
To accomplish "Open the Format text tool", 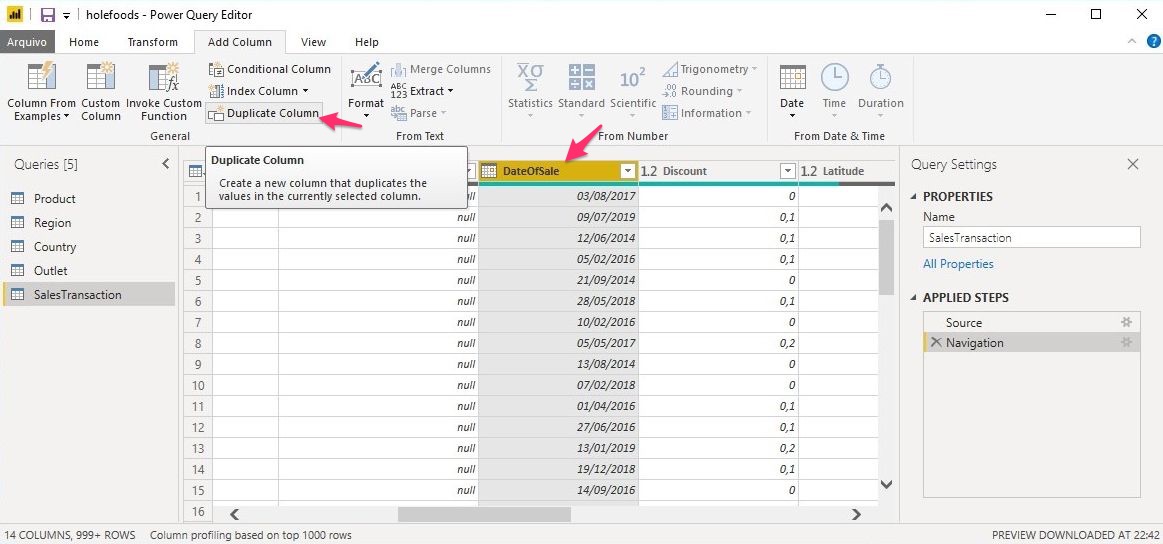I will click(366, 78).
